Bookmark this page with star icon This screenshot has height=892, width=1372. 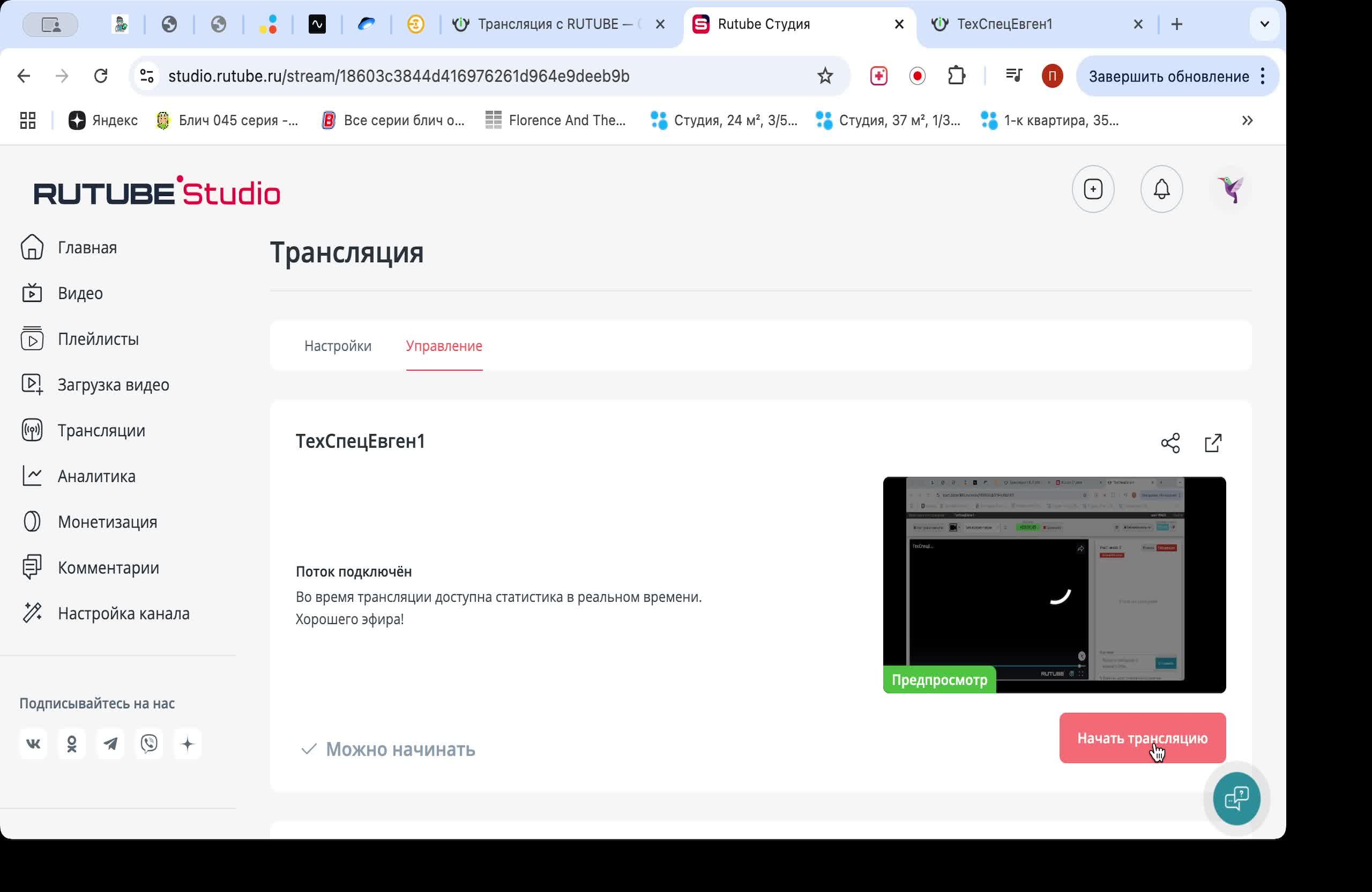(x=825, y=76)
